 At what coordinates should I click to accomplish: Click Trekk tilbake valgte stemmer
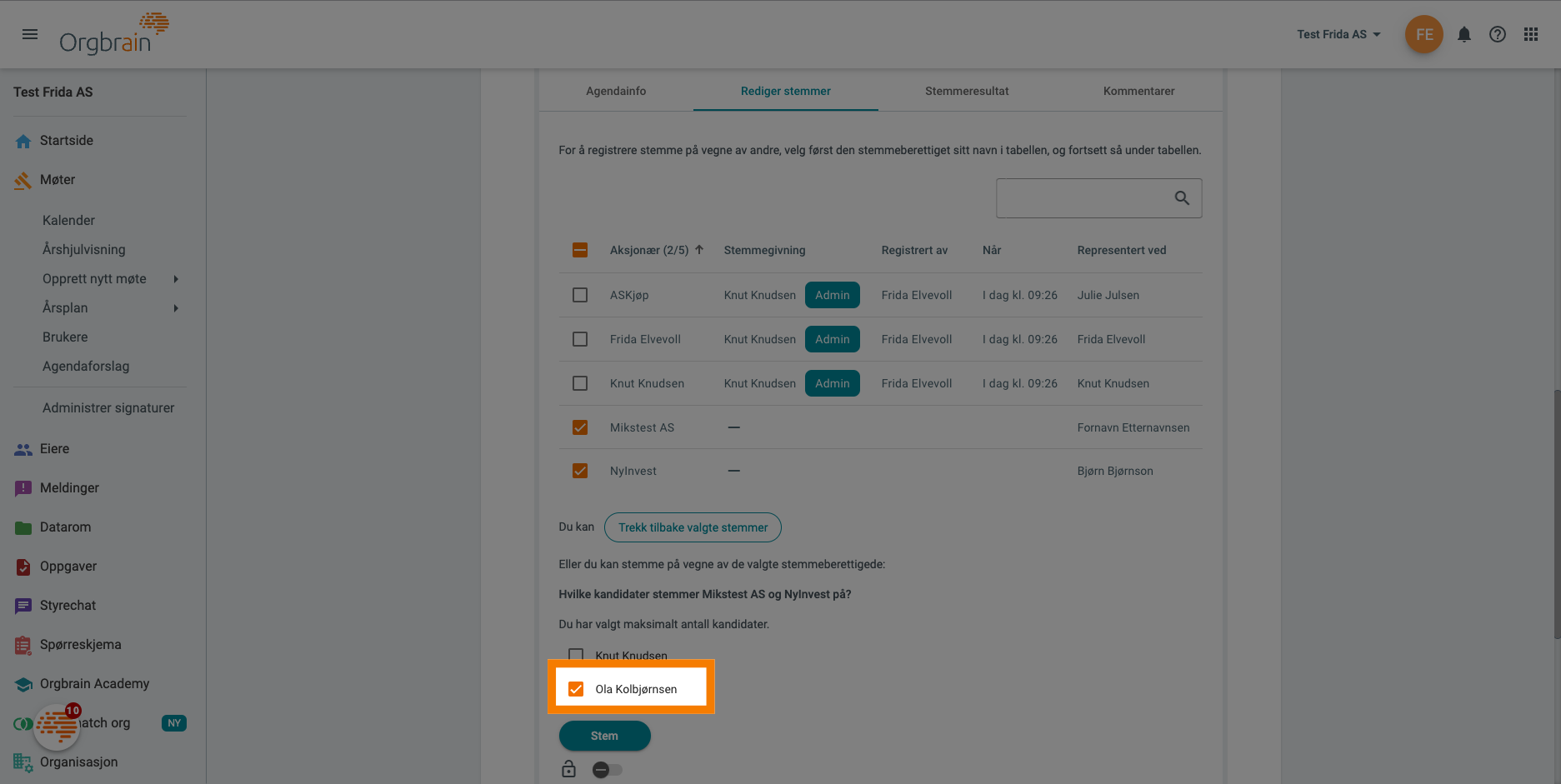coord(693,527)
